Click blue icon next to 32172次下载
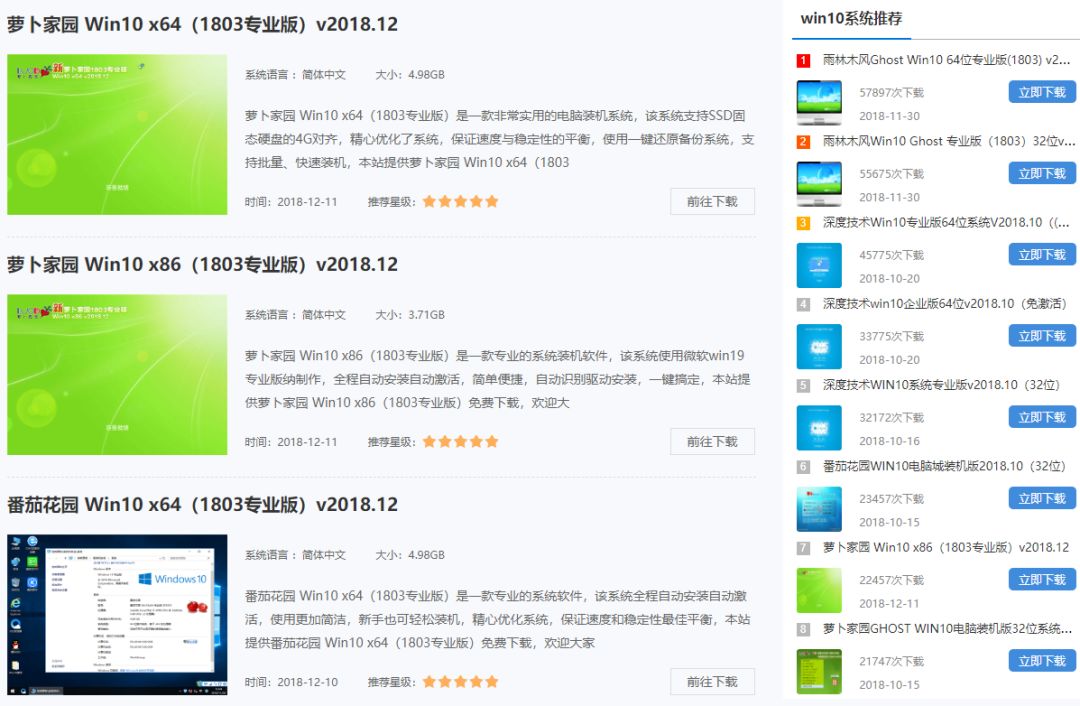 (819, 428)
